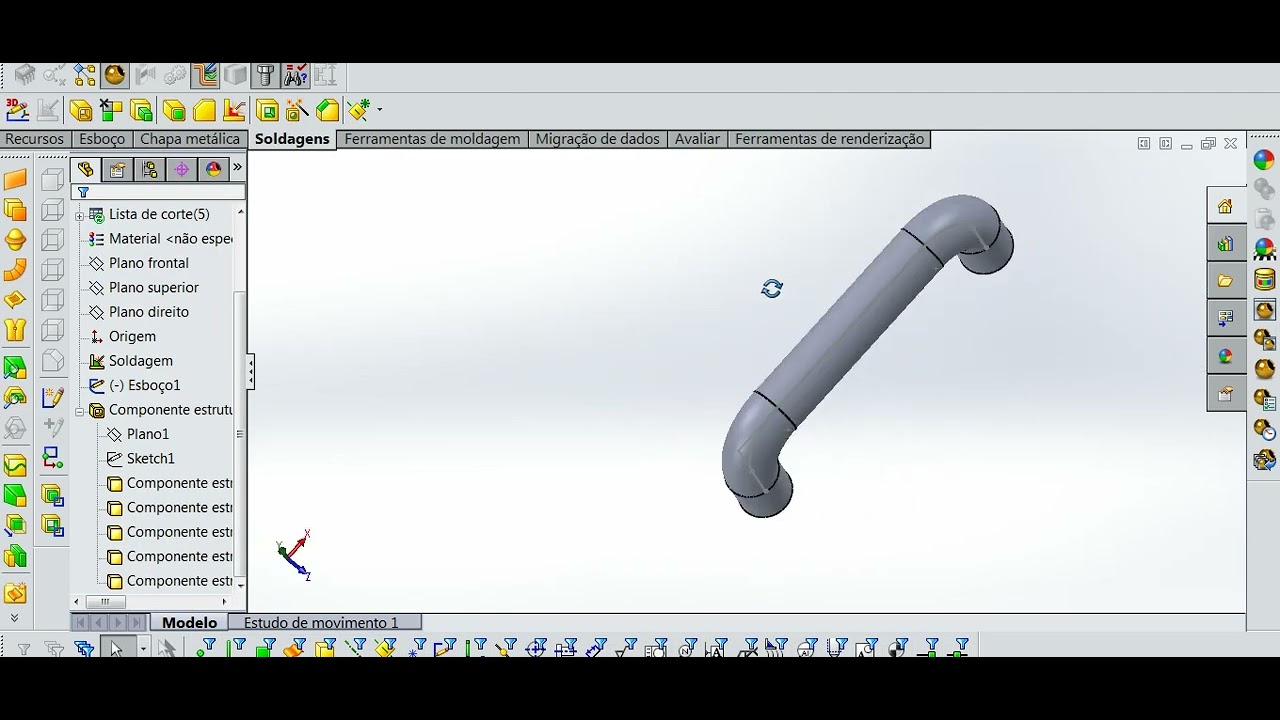The height and width of the screenshot is (720, 1280).
Task: Click the Reference Geometry icon
Action: click(359, 110)
